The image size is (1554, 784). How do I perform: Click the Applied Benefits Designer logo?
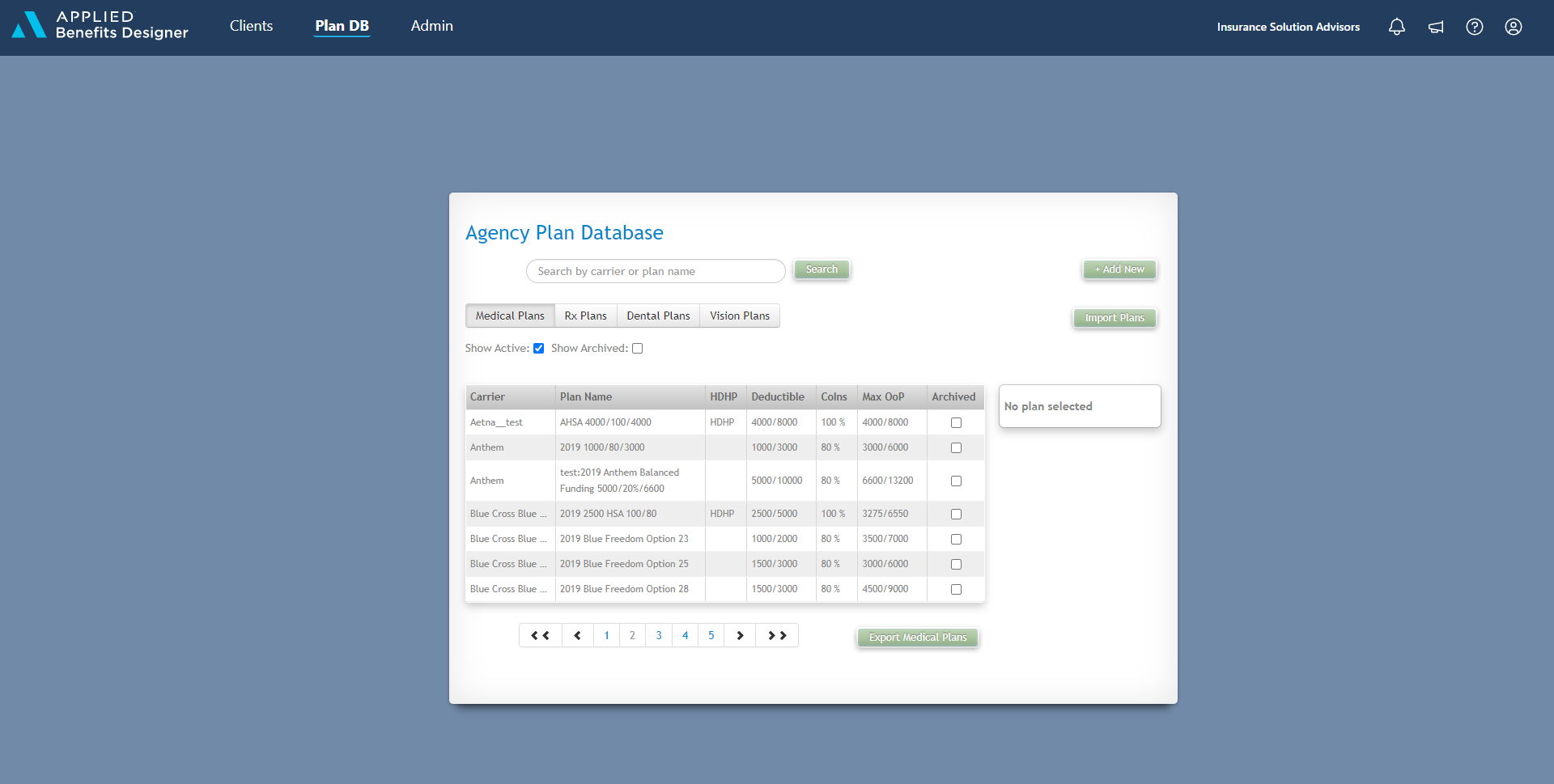click(x=100, y=25)
